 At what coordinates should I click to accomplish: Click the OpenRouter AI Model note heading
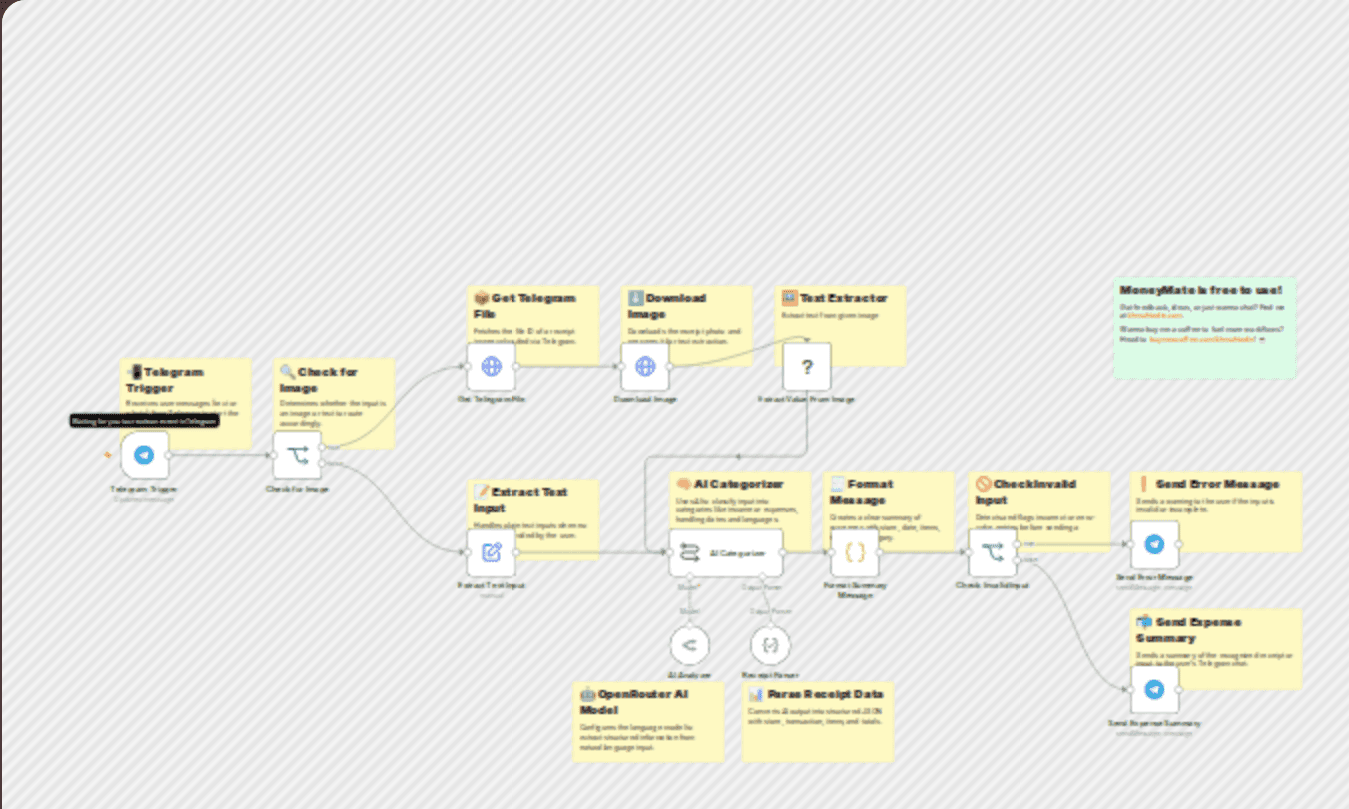(633, 701)
